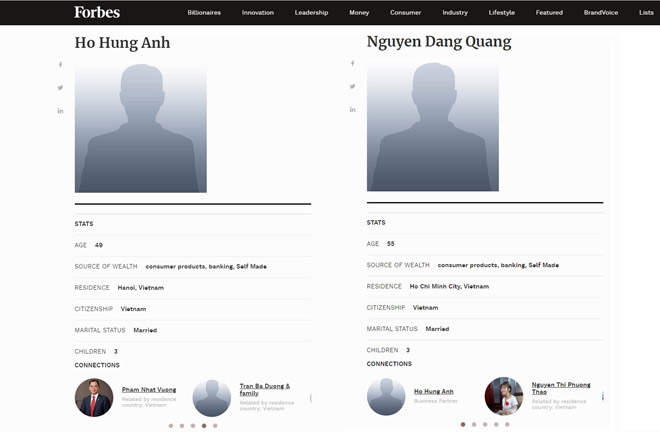Click Pham Nhat Vuong's portrait thumbnail
The width and height of the screenshot is (660, 432).
point(94,397)
